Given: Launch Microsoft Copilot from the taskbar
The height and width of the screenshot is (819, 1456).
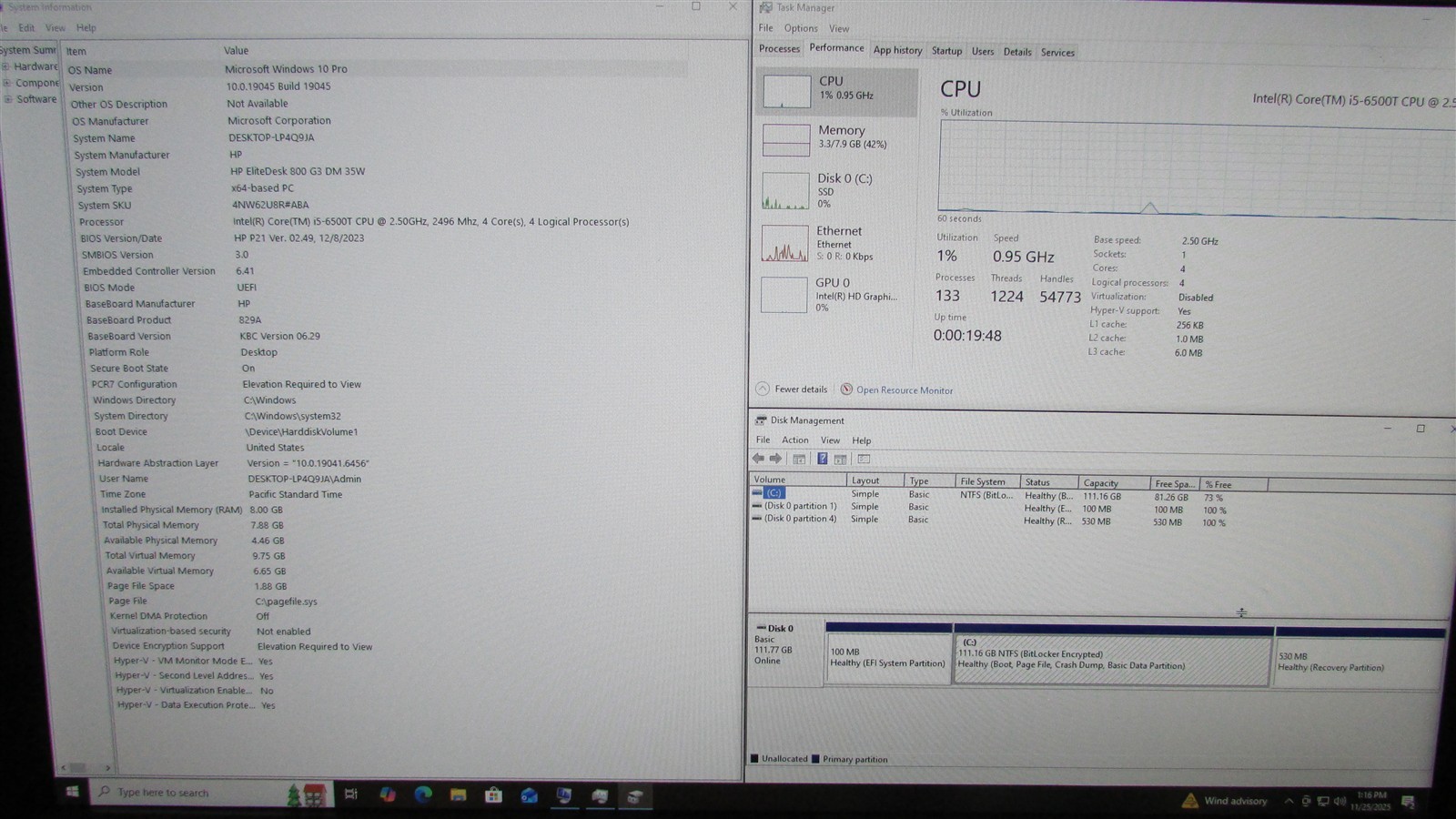Looking at the screenshot, I should [388, 794].
